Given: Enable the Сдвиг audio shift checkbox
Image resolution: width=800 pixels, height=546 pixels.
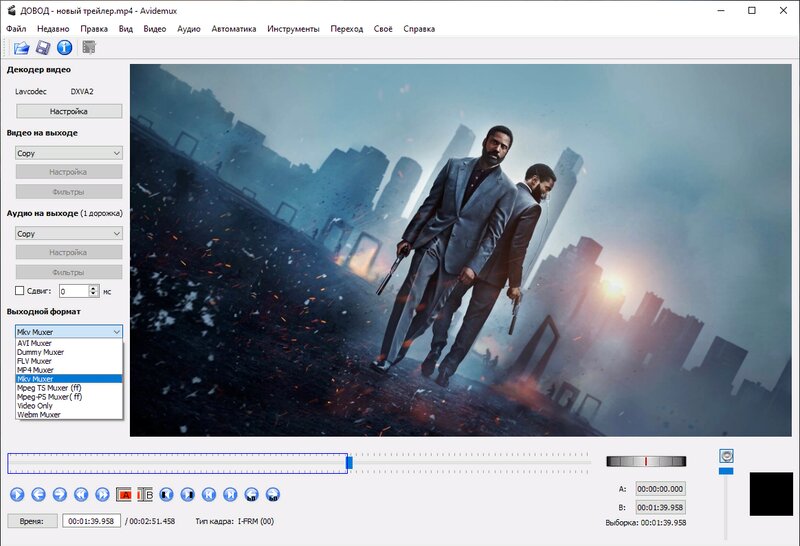Looking at the screenshot, I should coord(20,291).
